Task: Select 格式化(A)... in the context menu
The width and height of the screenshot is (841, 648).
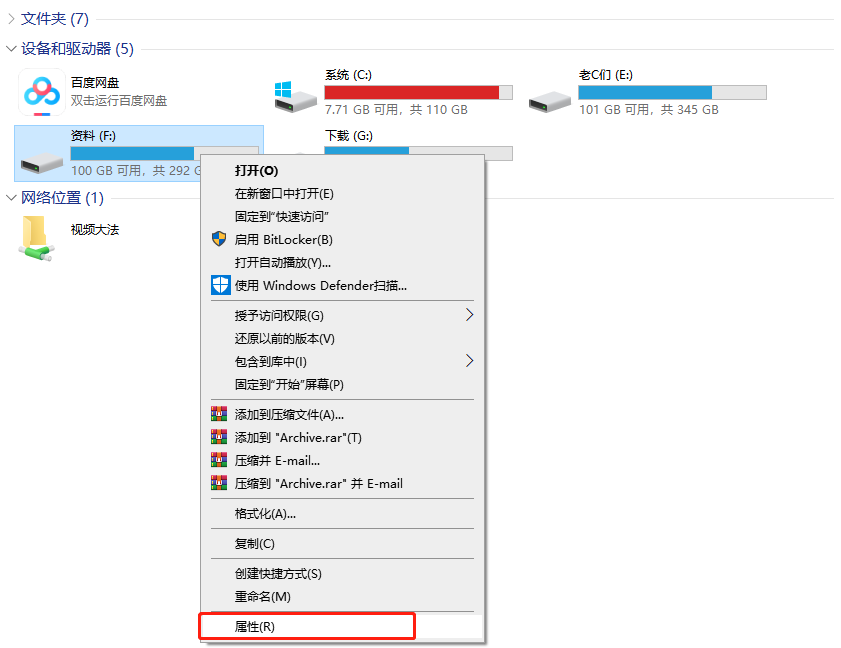Action: [265, 513]
